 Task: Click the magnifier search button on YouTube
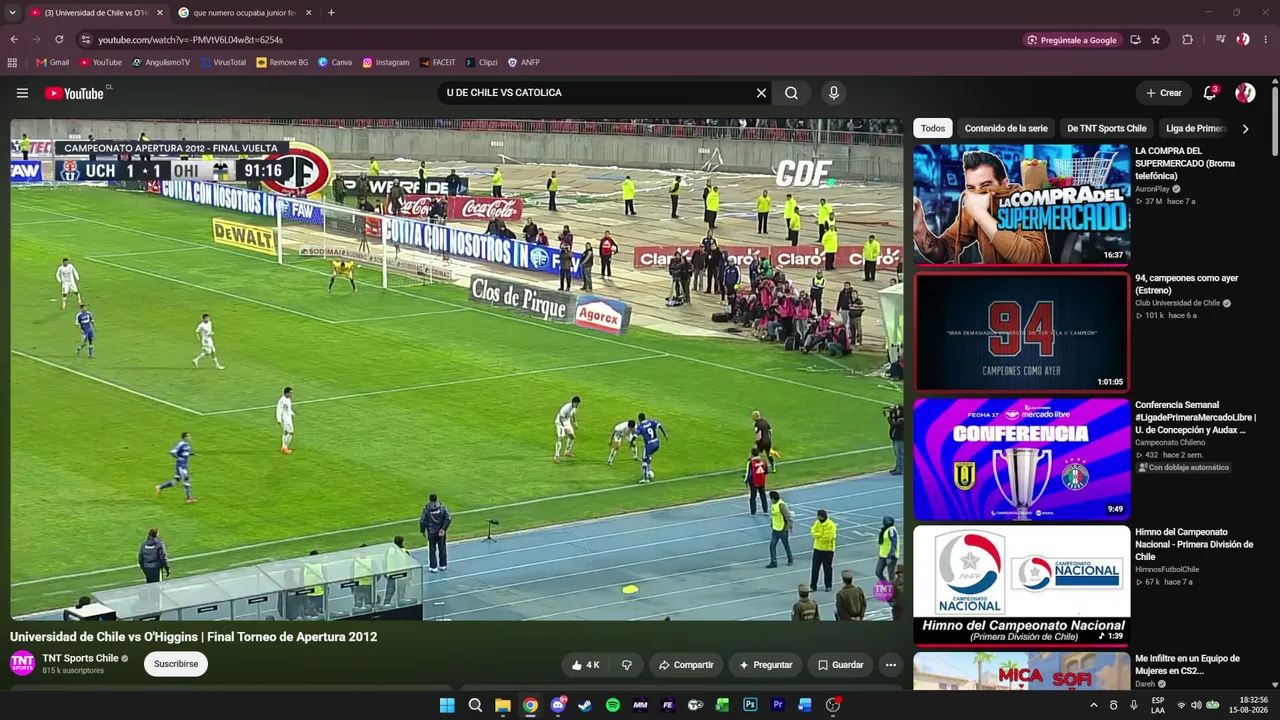point(791,93)
